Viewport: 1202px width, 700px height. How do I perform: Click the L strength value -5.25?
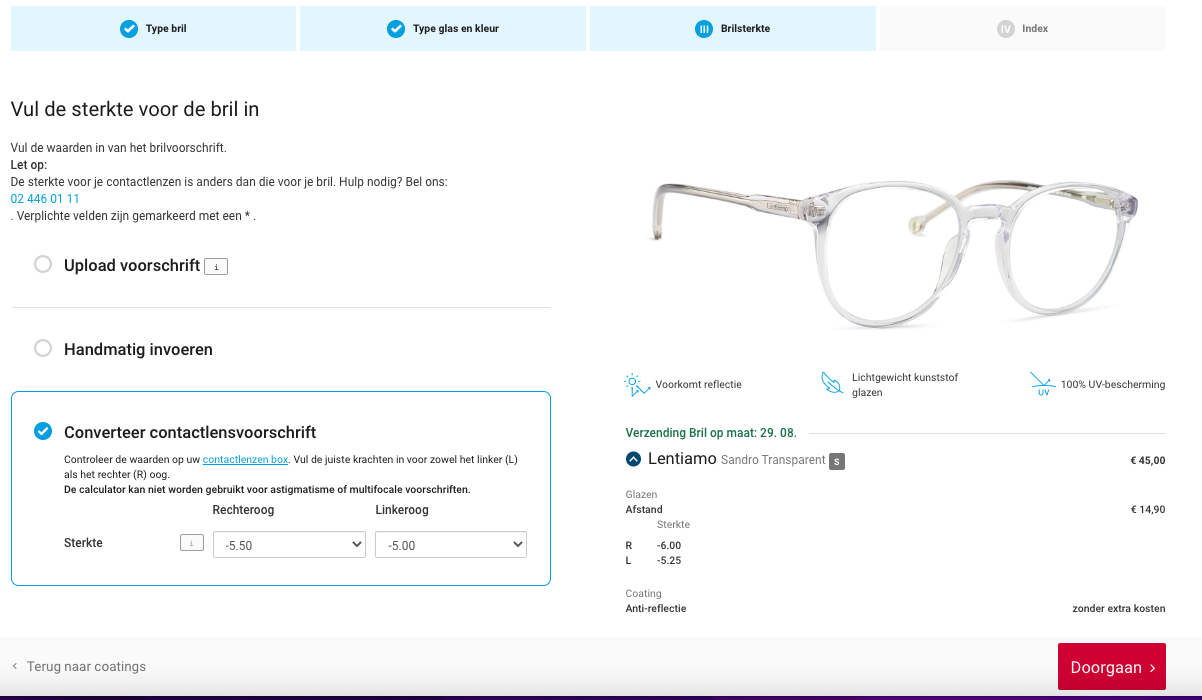pos(669,561)
